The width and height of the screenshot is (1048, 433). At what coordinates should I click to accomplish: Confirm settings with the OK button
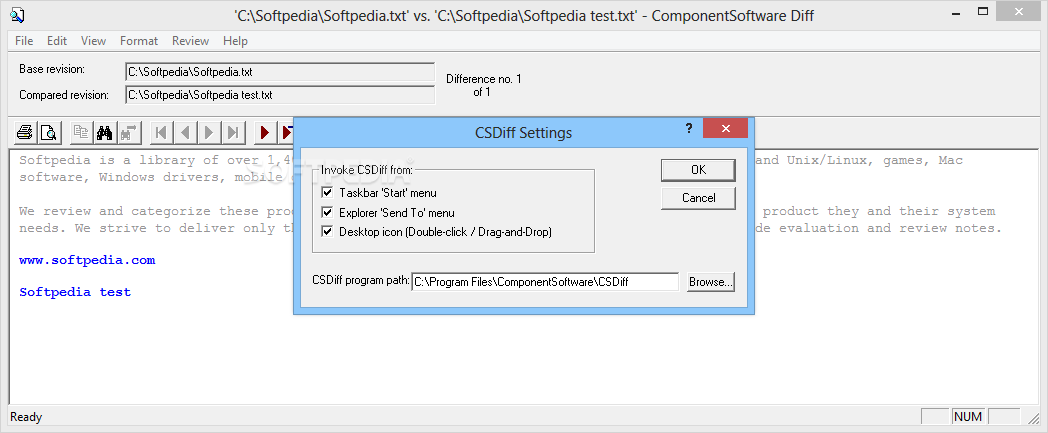[x=698, y=170]
